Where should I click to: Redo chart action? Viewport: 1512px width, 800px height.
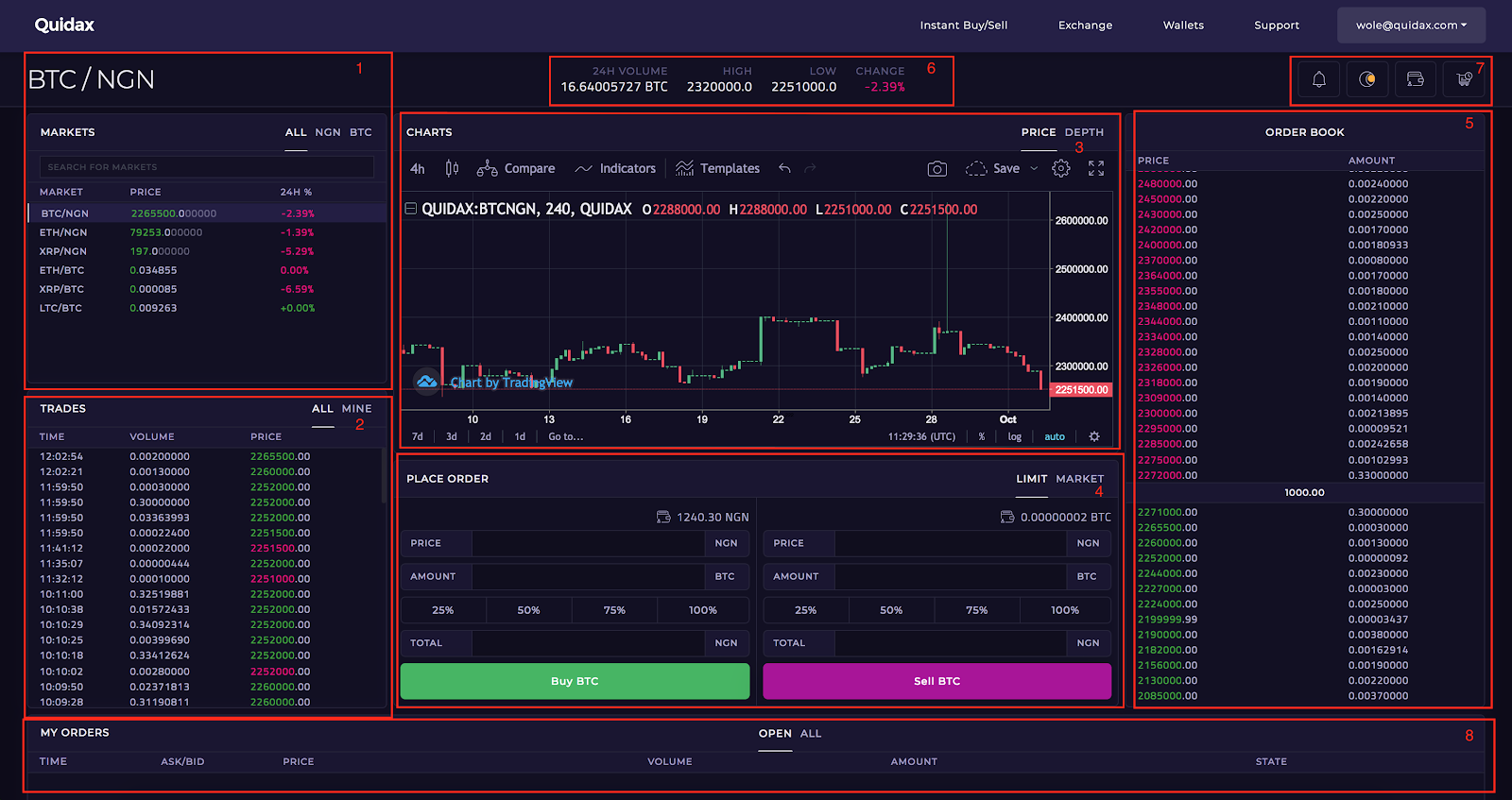[810, 168]
